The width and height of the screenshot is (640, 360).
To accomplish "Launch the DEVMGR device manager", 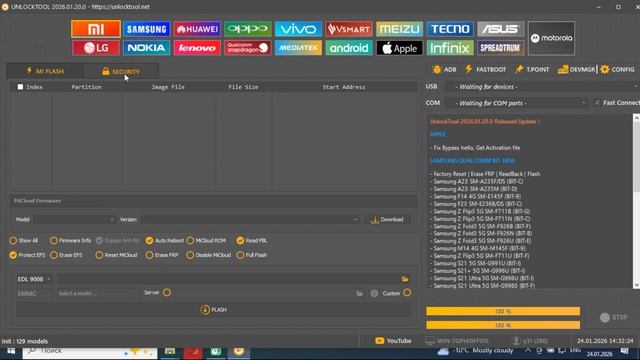I will point(577,69).
